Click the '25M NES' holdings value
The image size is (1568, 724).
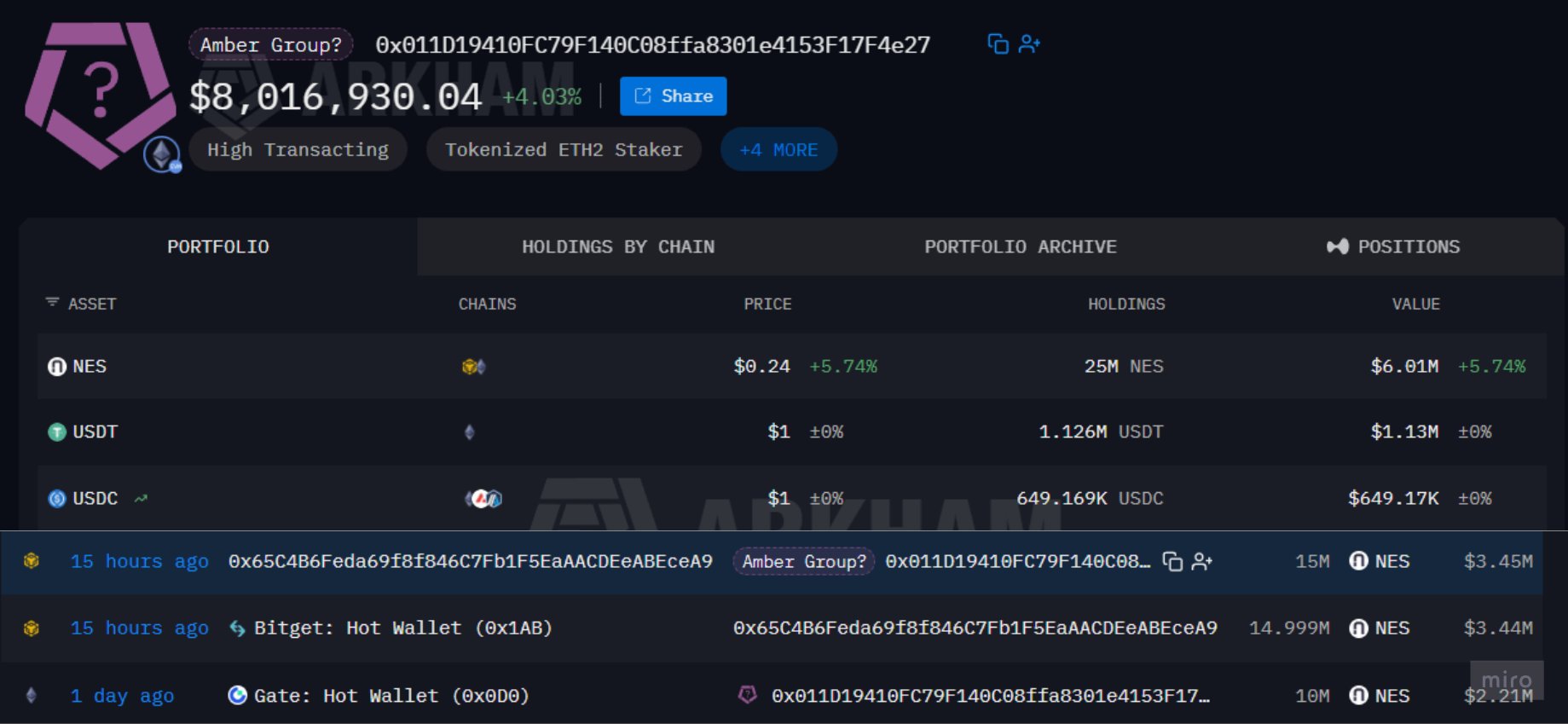click(1124, 367)
